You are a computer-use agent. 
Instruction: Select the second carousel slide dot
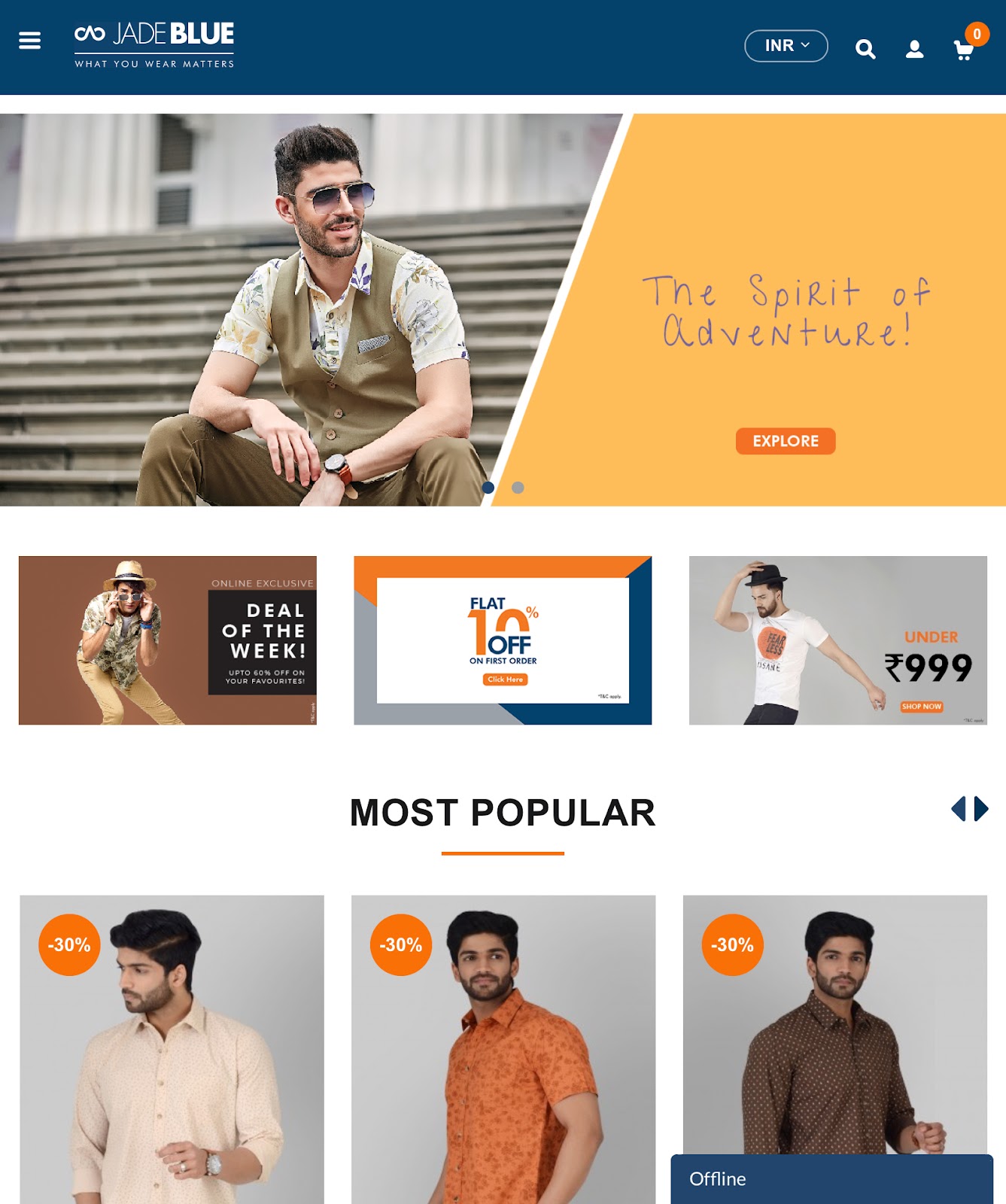click(518, 488)
